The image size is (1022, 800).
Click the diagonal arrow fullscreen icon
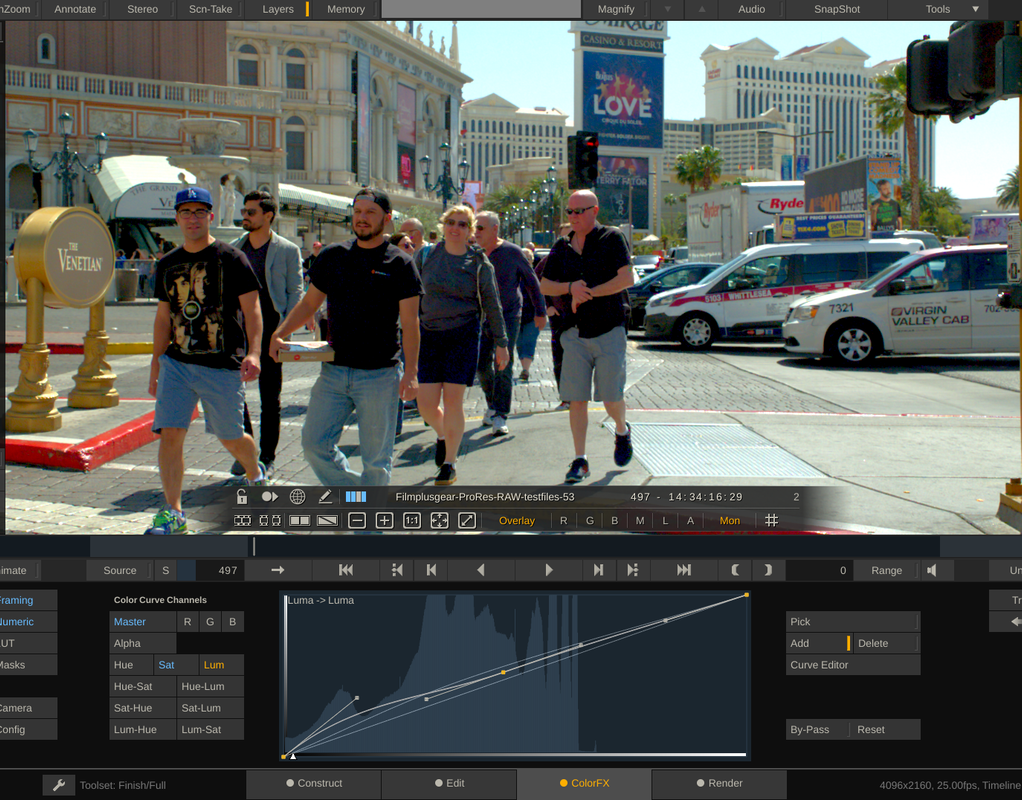[x=467, y=520]
